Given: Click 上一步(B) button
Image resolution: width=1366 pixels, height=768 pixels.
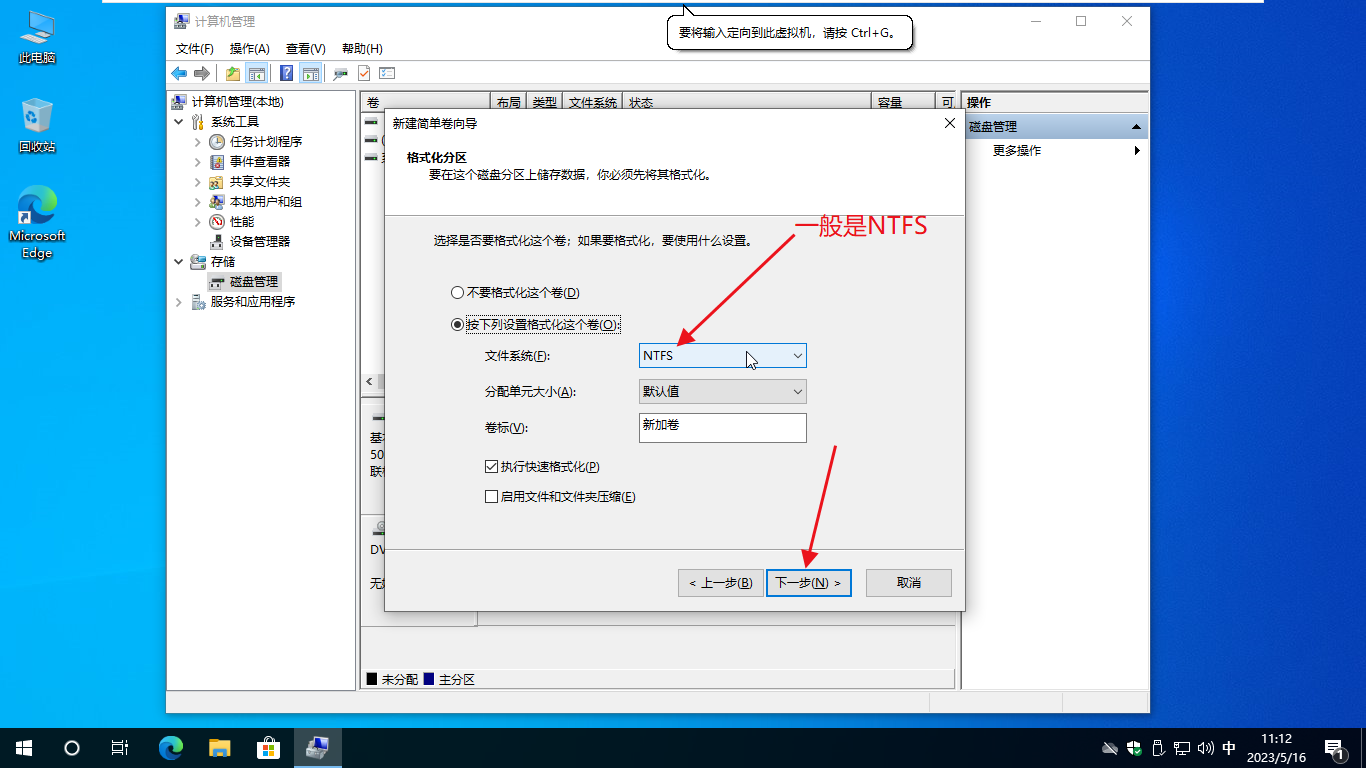Looking at the screenshot, I should click(x=720, y=583).
